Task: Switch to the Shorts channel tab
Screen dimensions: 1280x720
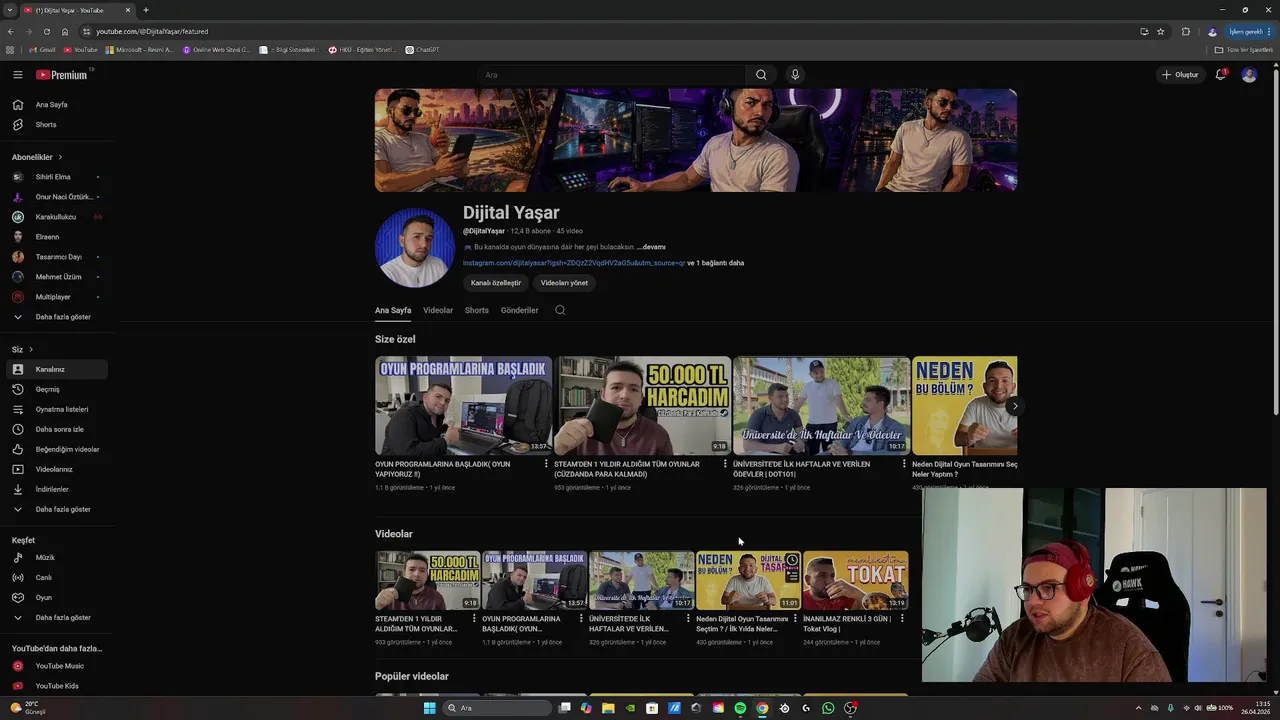Action: [x=477, y=310]
